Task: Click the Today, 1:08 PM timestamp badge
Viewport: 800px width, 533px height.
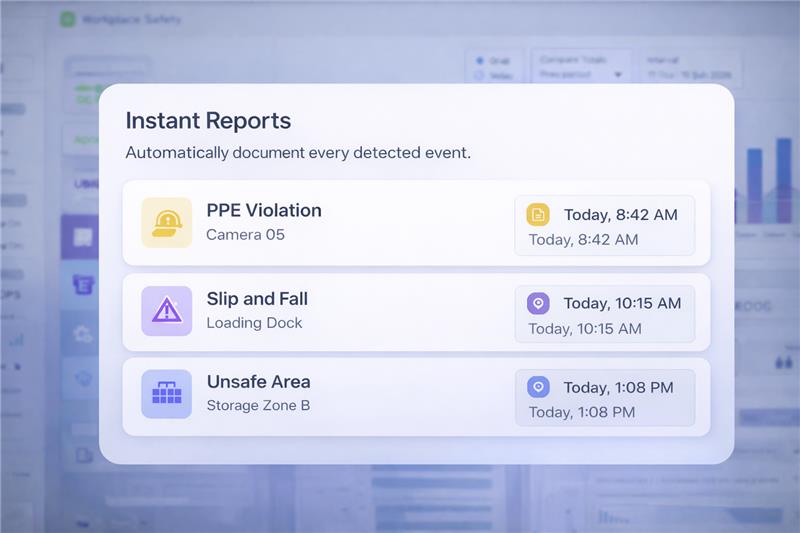Action: tap(604, 399)
